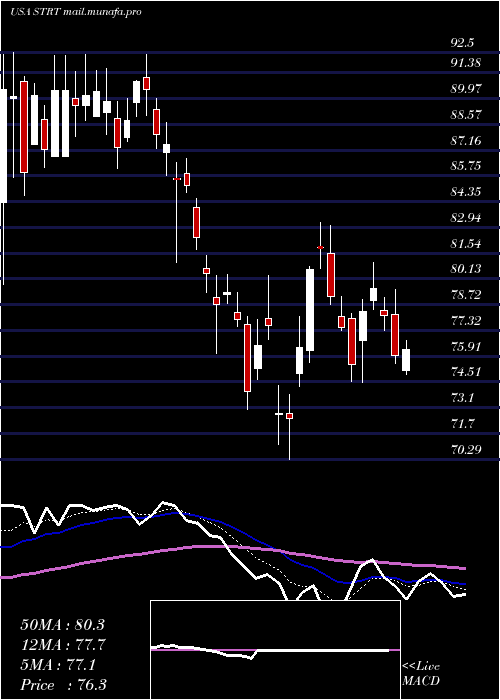The width and height of the screenshot is (500, 700).
Task: Select the 89.97 price axis label
Action: [x=465, y=89]
